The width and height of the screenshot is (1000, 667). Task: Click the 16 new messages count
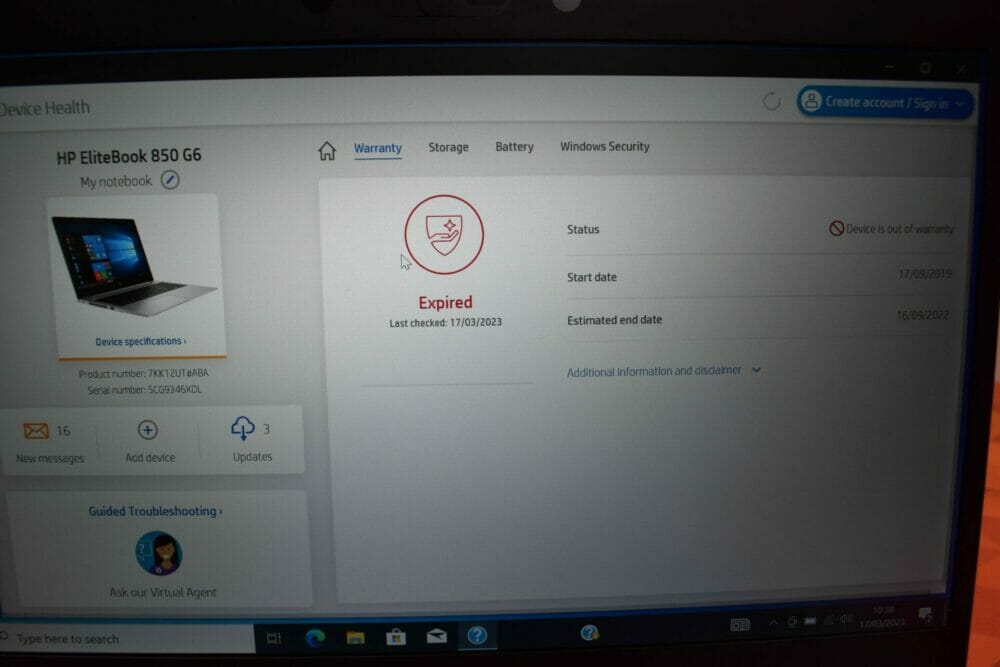tap(63, 431)
